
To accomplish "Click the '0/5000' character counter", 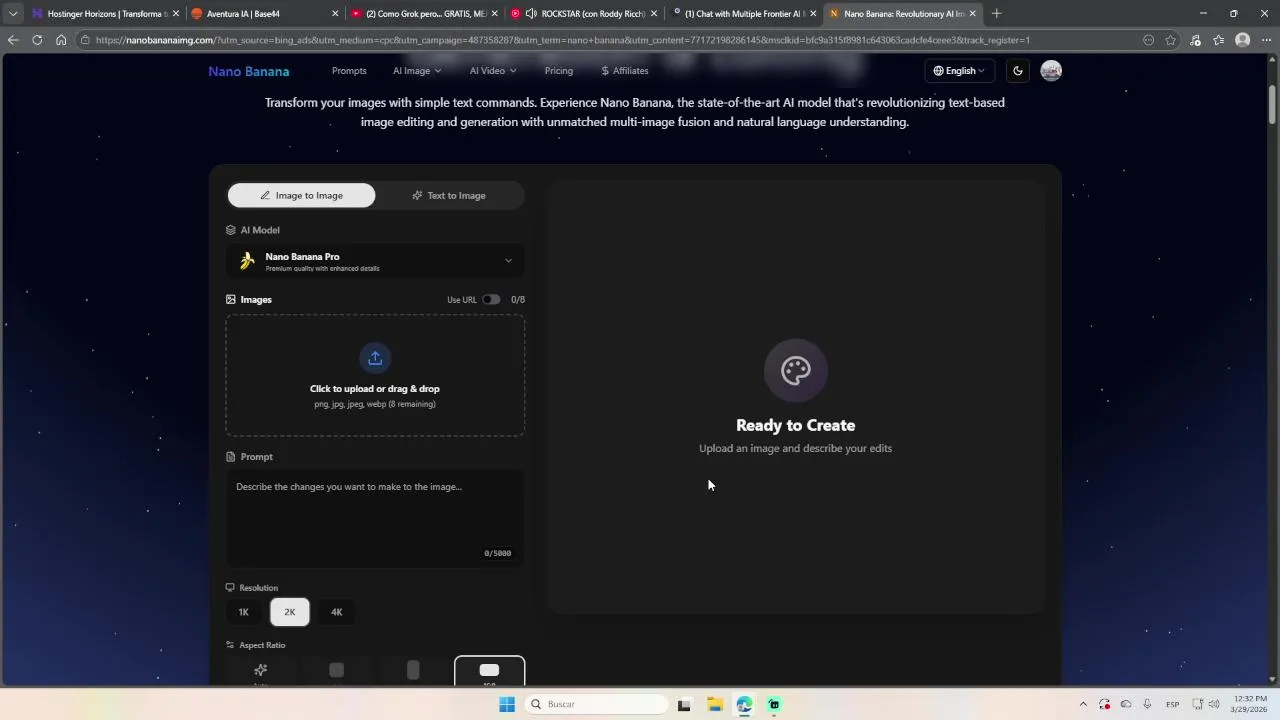I will click(x=498, y=553).
